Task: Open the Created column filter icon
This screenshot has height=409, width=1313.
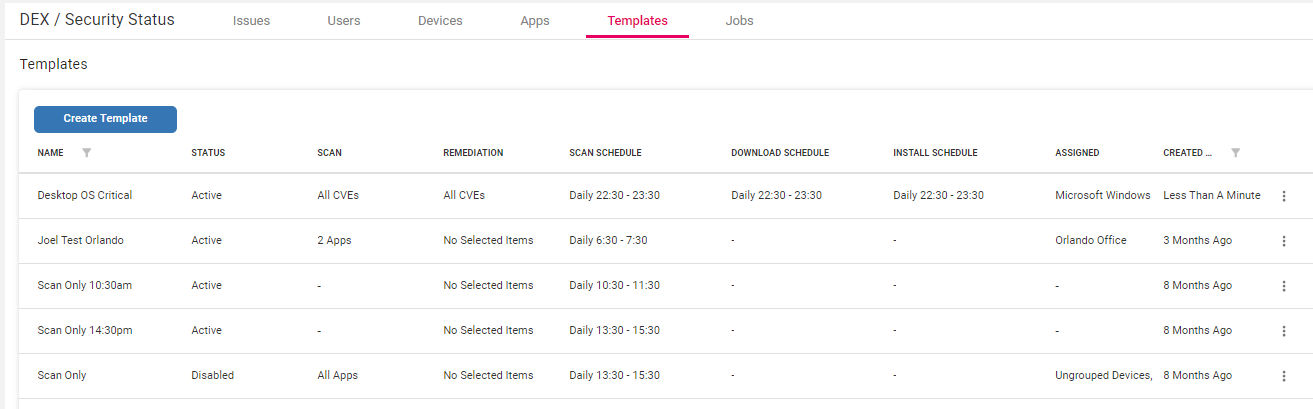Action: [1236, 153]
